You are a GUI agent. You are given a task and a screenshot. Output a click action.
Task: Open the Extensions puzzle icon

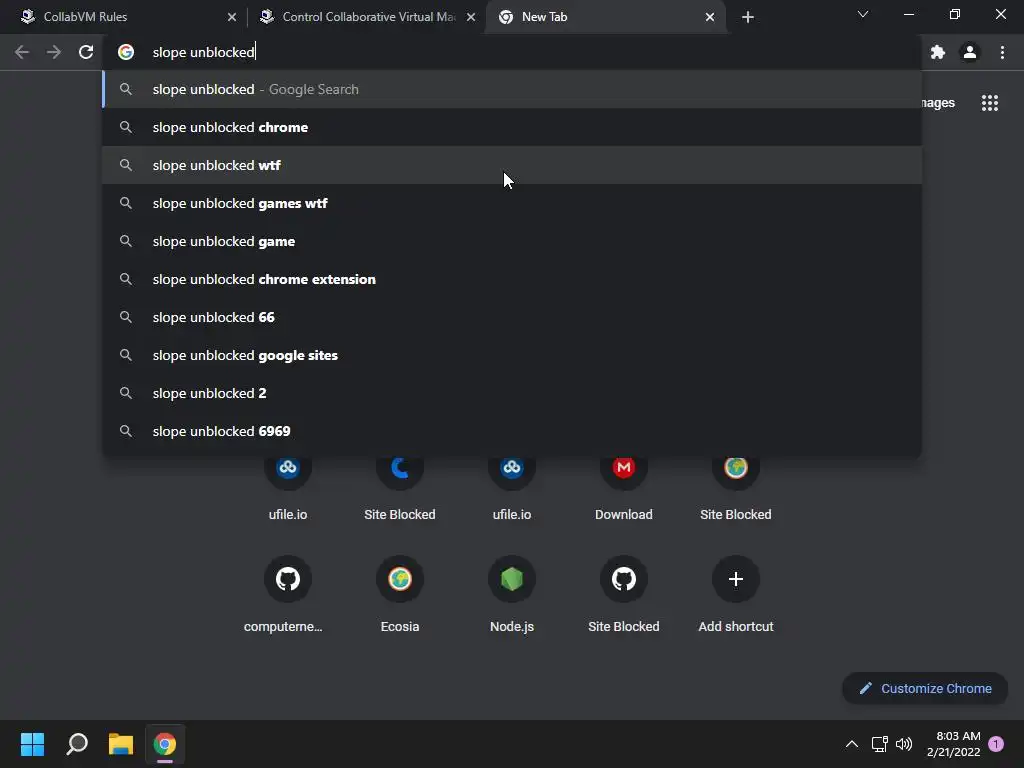pos(938,52)
